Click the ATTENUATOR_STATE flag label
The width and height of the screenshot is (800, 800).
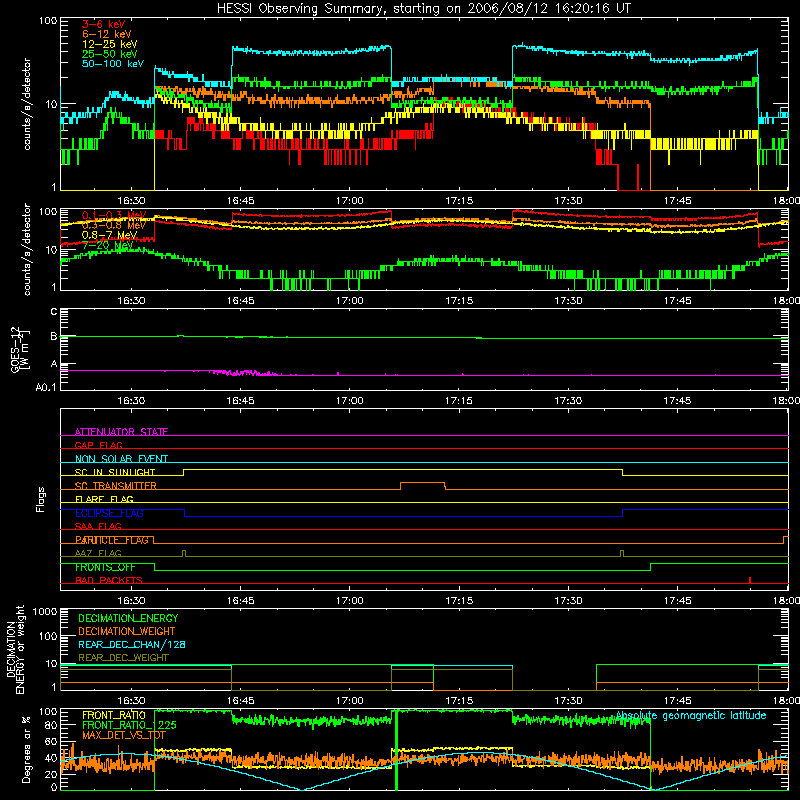pyautogui.click(x=121, y=432)
